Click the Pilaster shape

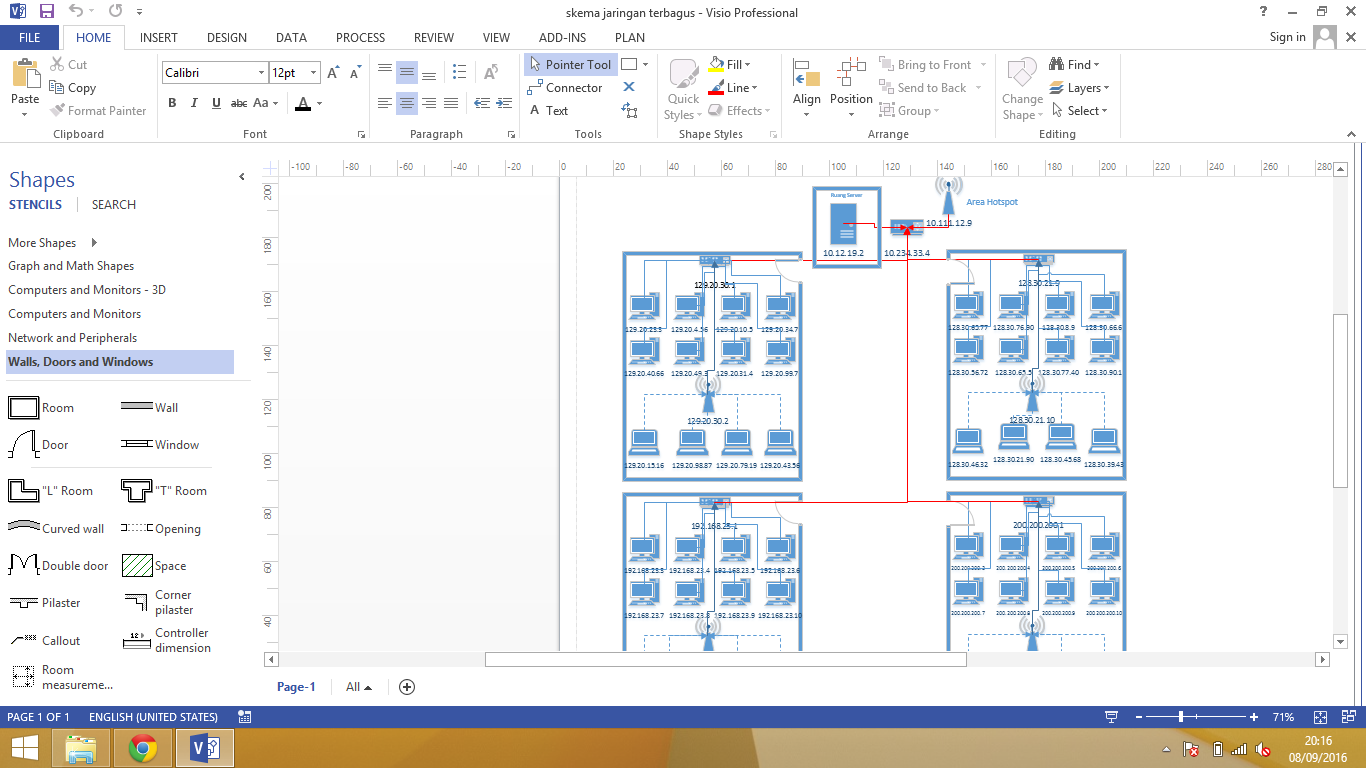pos(45,603)
